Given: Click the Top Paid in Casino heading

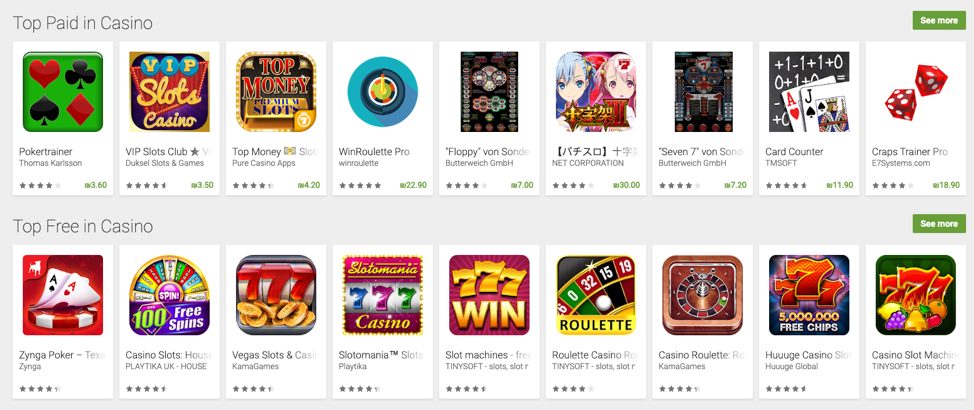Looking at the screenshot, I should [x=83, y=24].
